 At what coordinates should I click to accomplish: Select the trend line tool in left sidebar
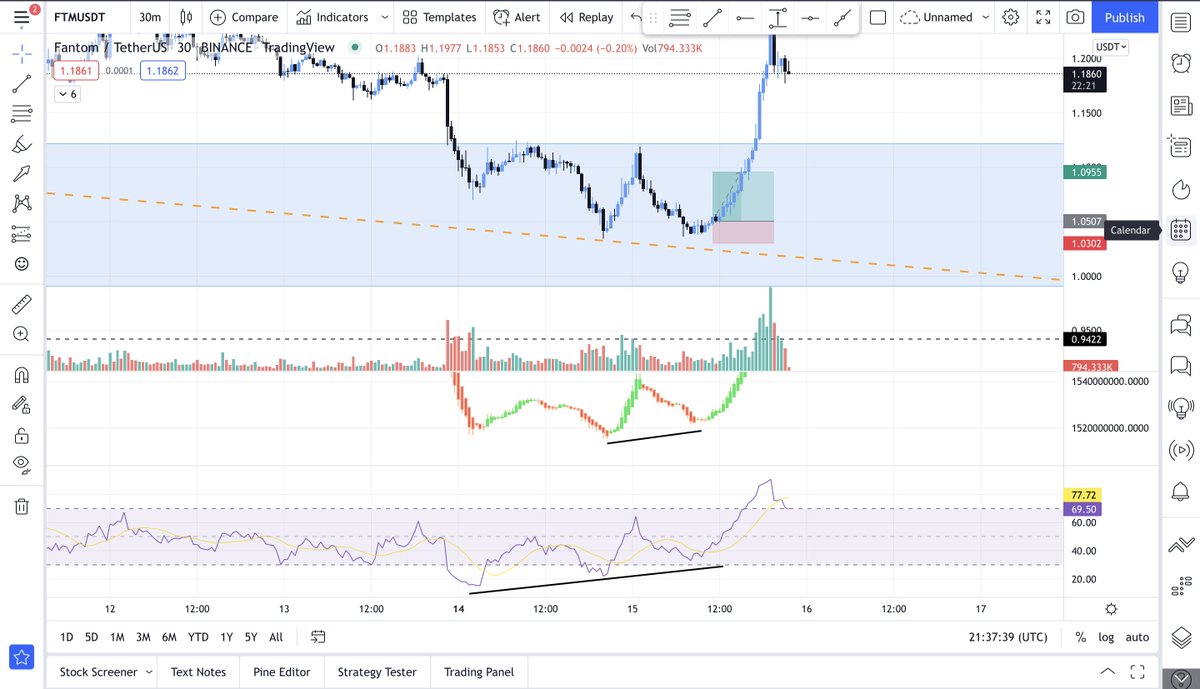coord(21,84)
